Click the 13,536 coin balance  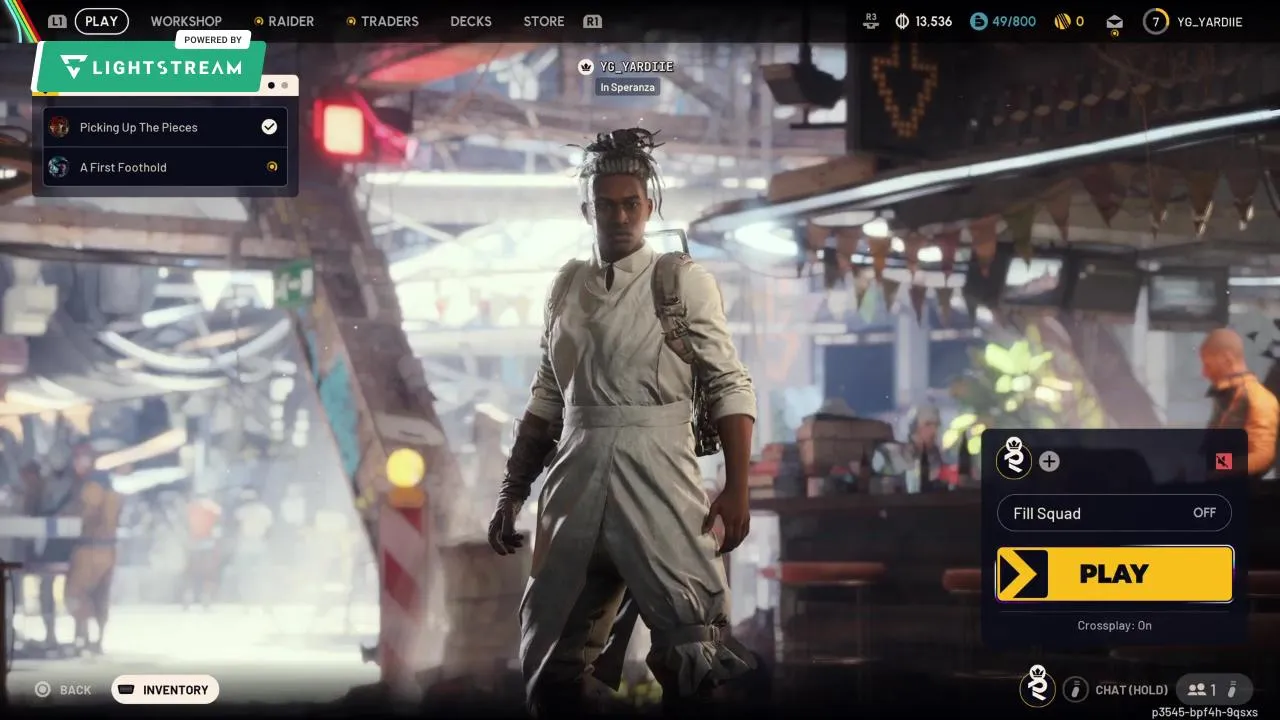click(x=934, y=21)
